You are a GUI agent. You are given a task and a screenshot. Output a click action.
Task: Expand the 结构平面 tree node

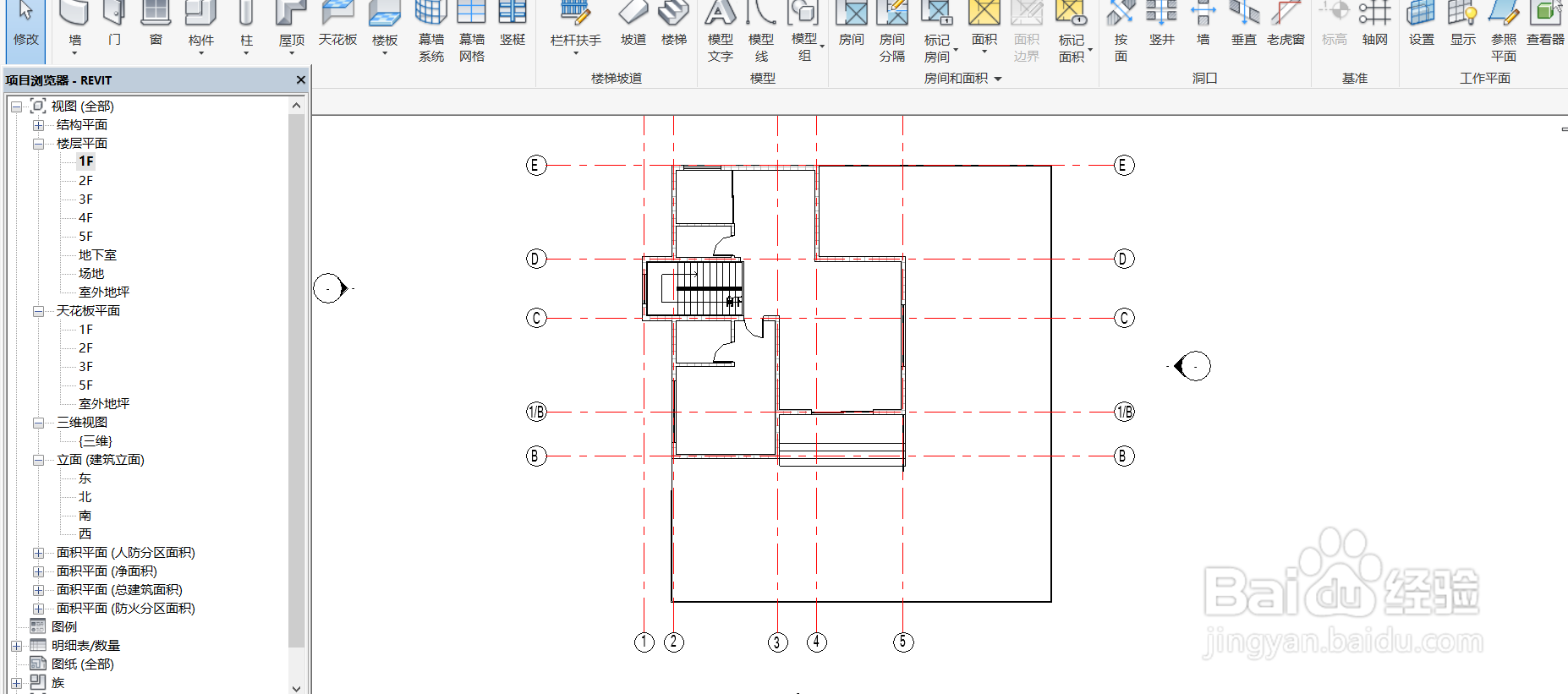38,125
